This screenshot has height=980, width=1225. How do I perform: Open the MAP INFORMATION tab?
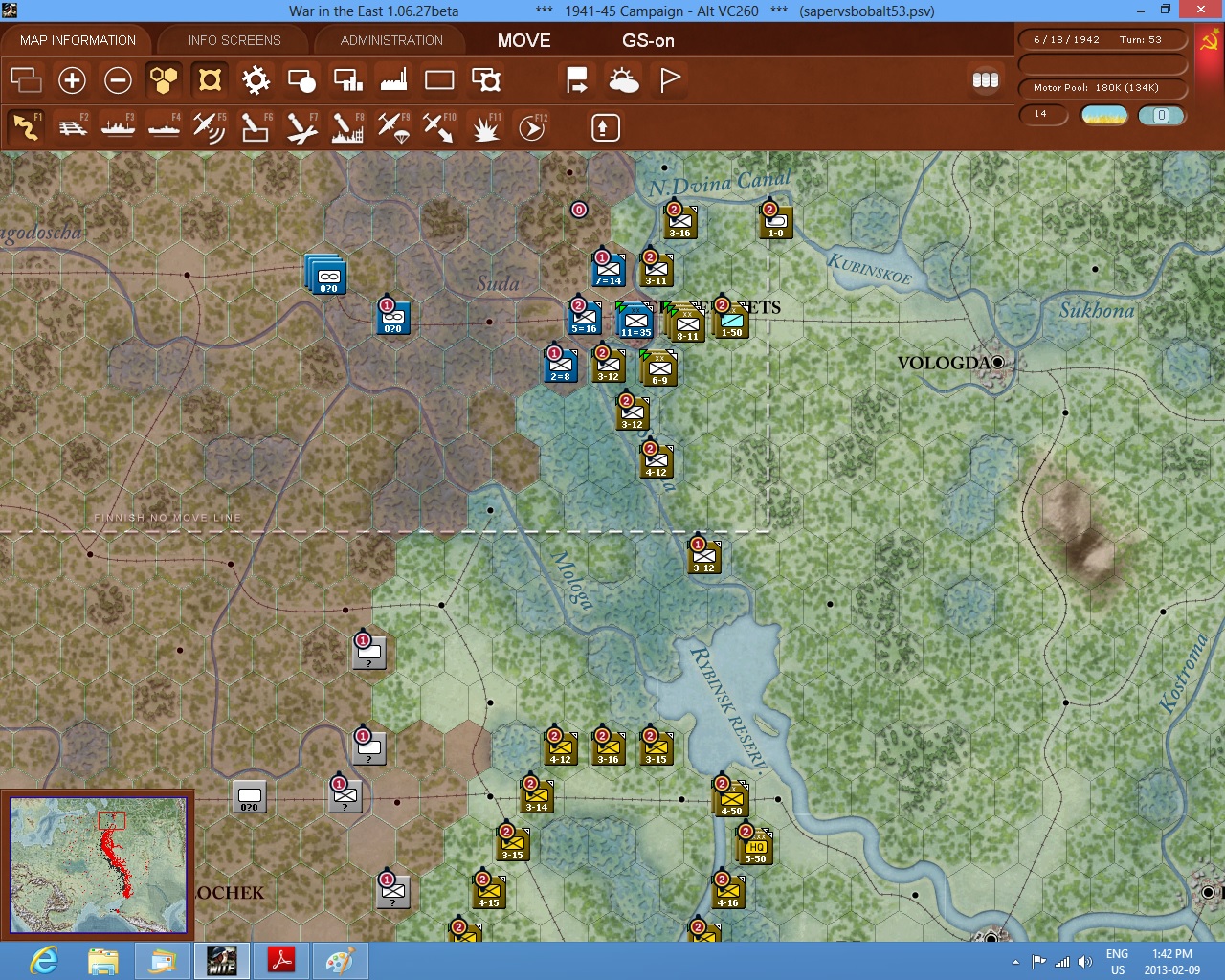pos(78,40)
